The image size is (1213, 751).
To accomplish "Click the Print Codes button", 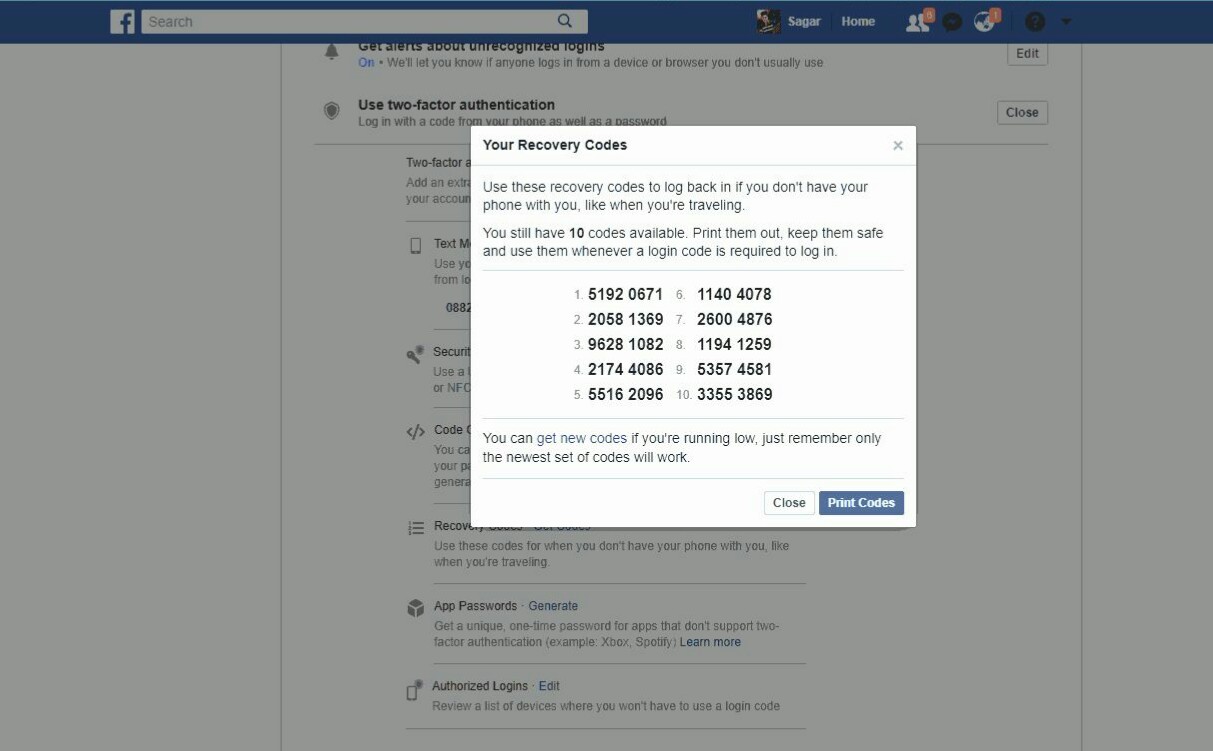I will (861, 503).
